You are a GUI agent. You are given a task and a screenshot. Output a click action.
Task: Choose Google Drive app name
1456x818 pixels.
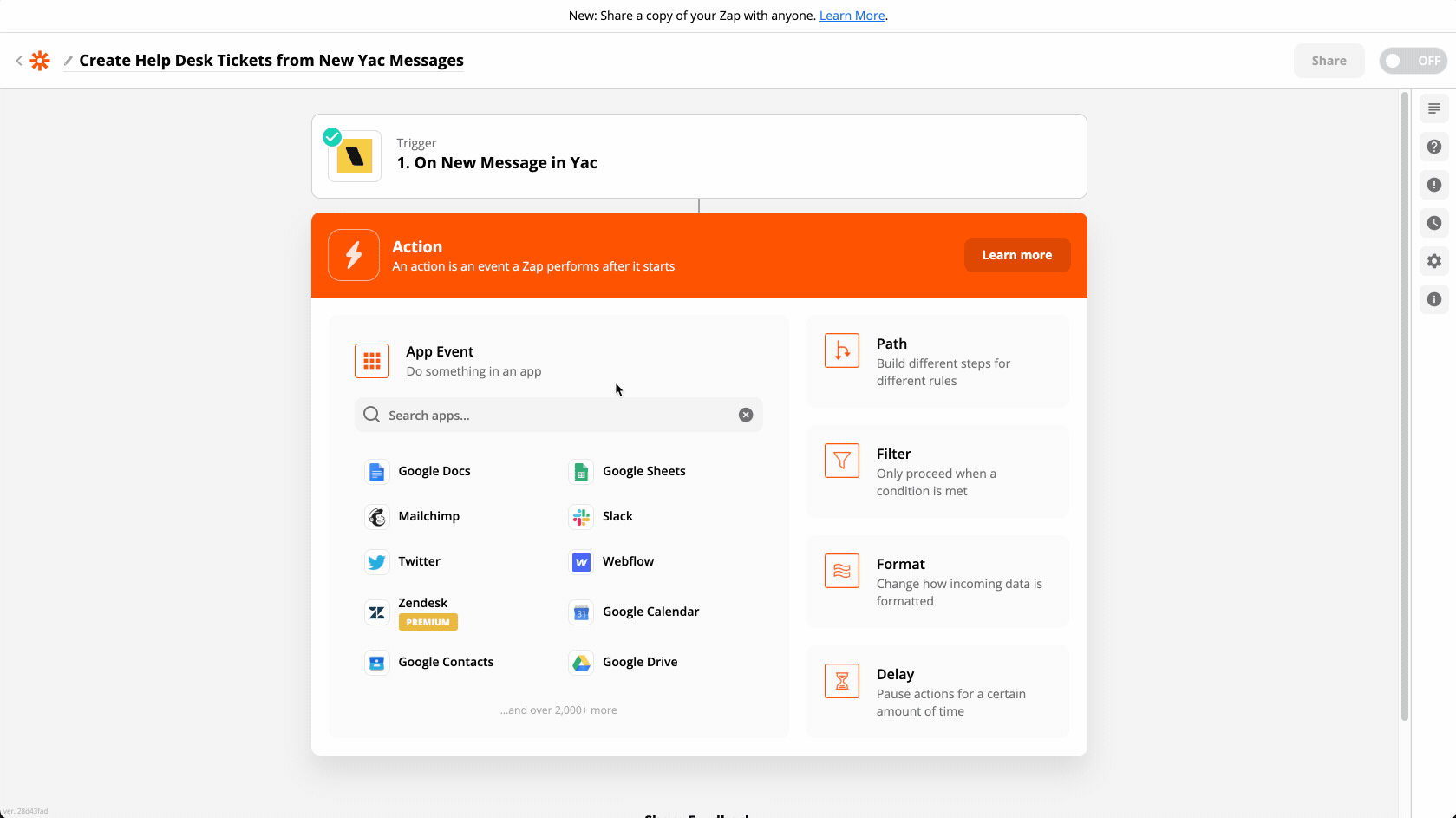pos(640,662)
